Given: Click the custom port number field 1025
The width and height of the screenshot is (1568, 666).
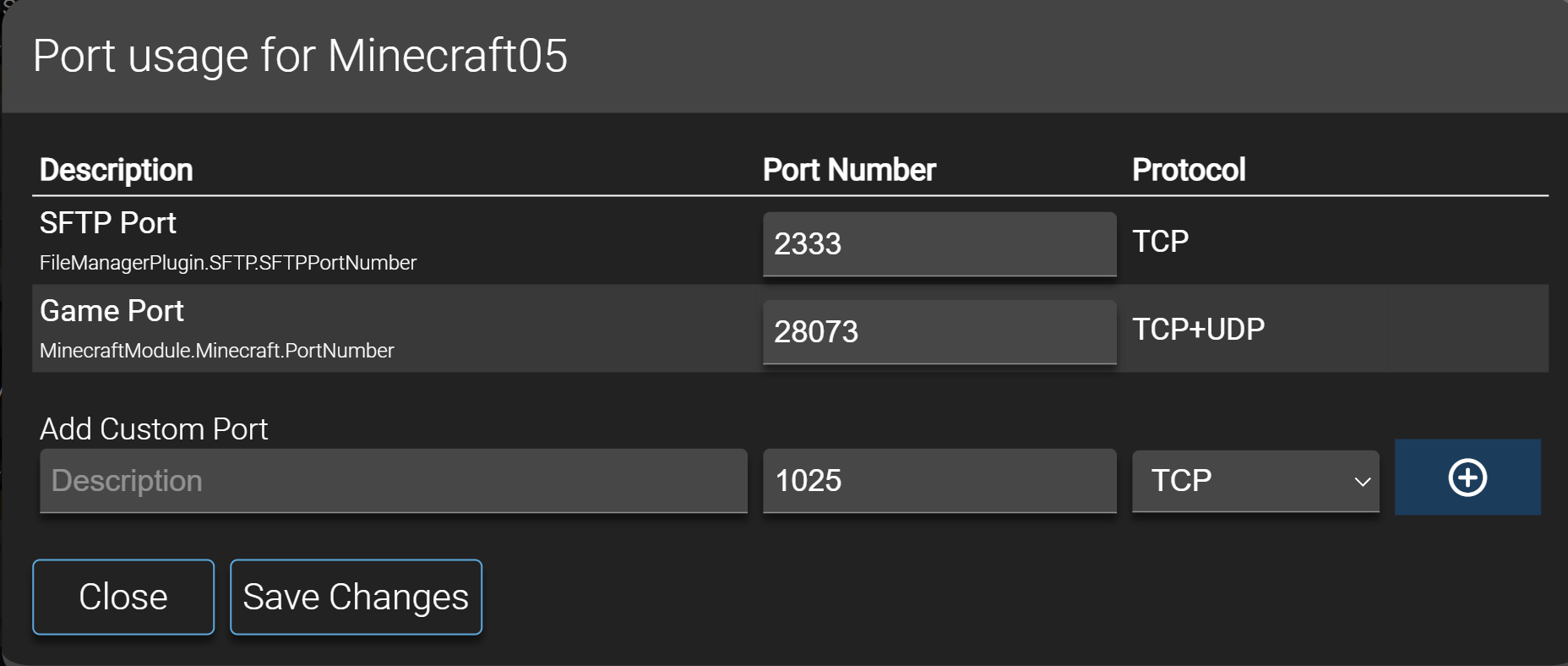Looking at the screenshot, I should [x=939, y=481].
